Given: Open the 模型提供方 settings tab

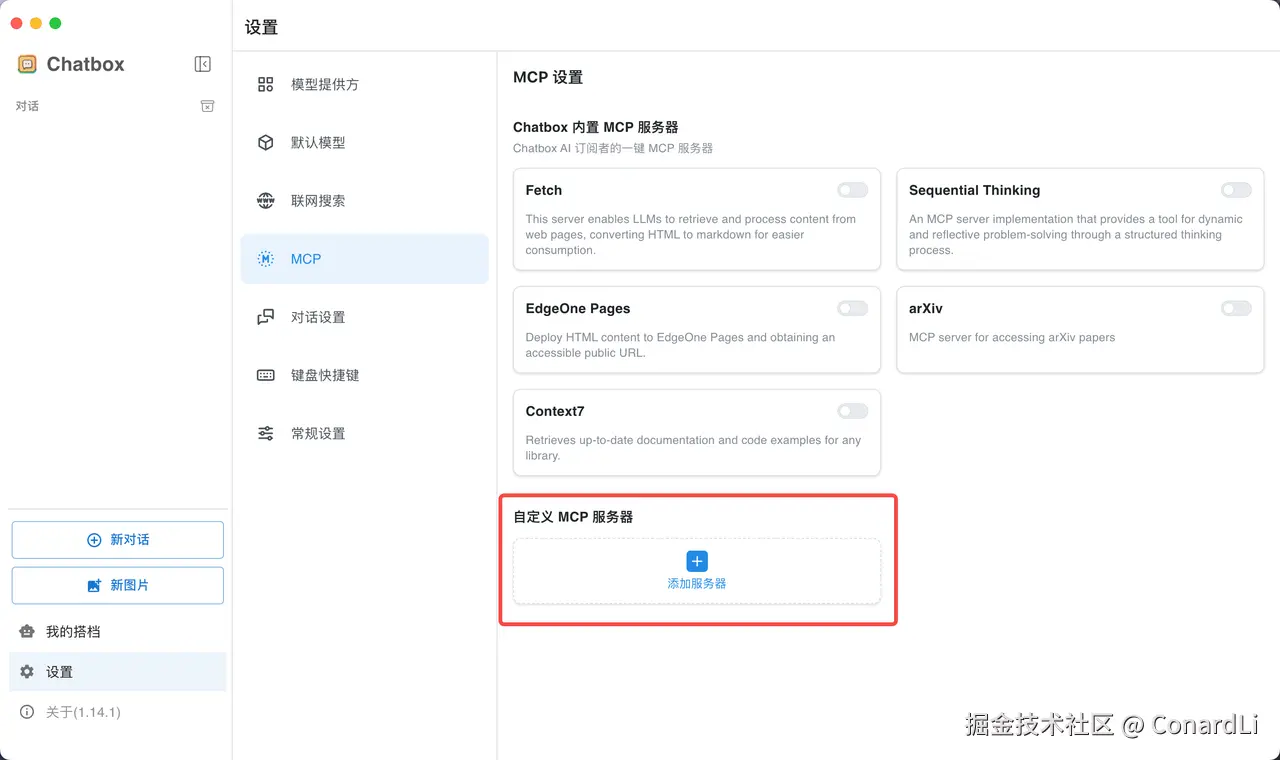Looking at the screenshot, I should coord(364,85).
